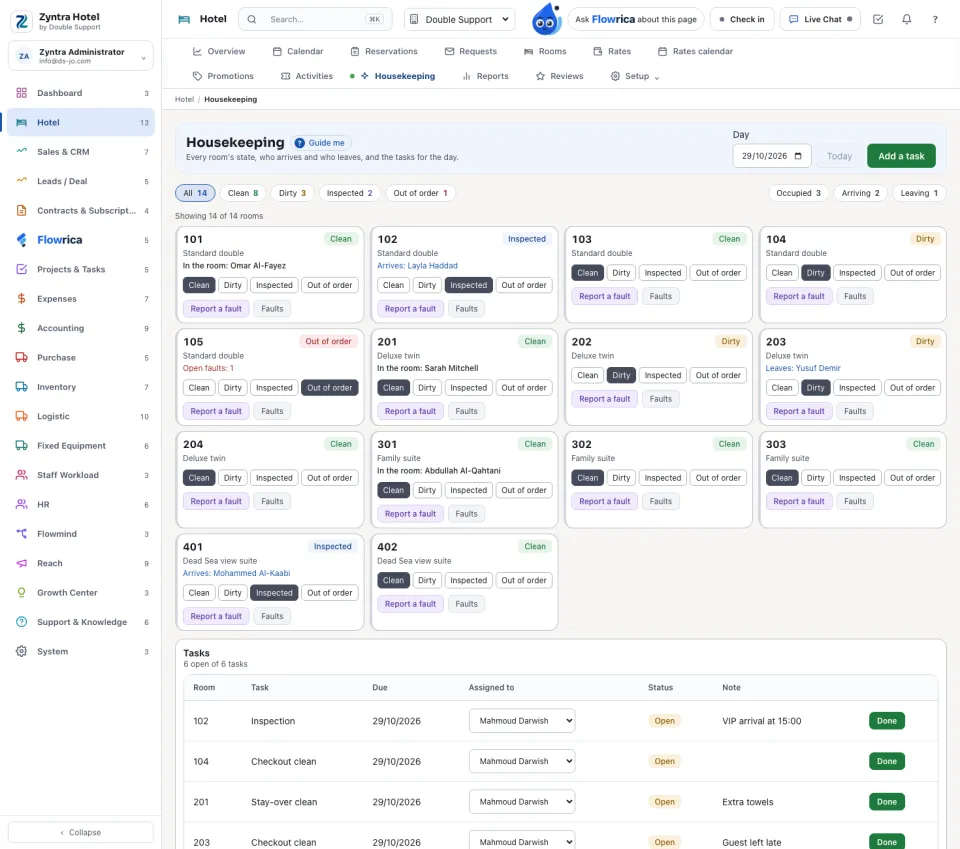The width and height of the screenshot is (960, 849).
Task: Open Dashboard from the sidebar
Action: [x=81, y=93]
